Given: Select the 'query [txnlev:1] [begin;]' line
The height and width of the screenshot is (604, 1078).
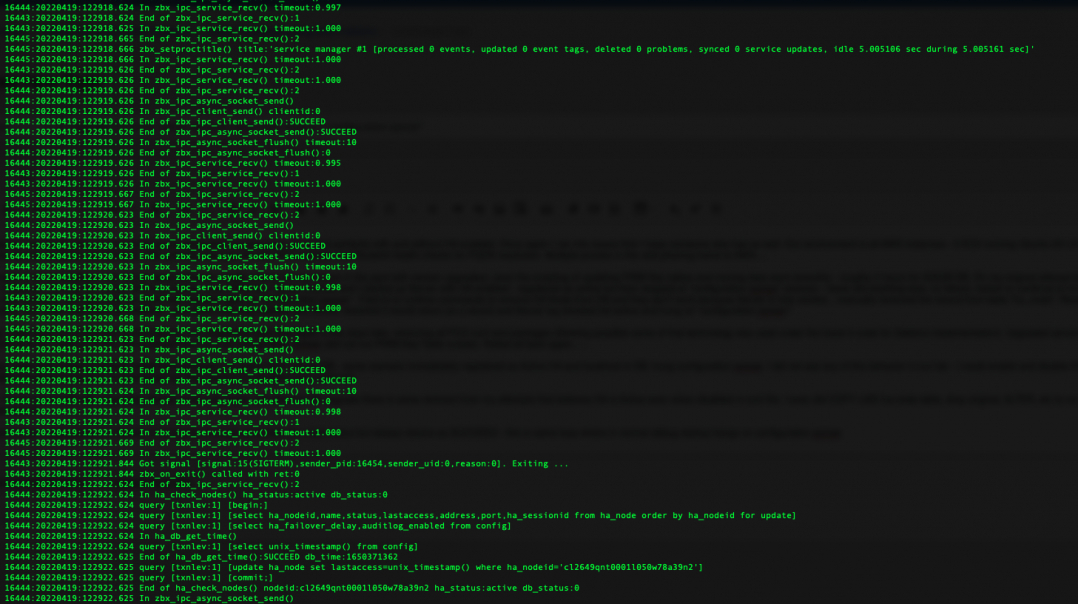Looking at the screenshot, I should point(136,504).
